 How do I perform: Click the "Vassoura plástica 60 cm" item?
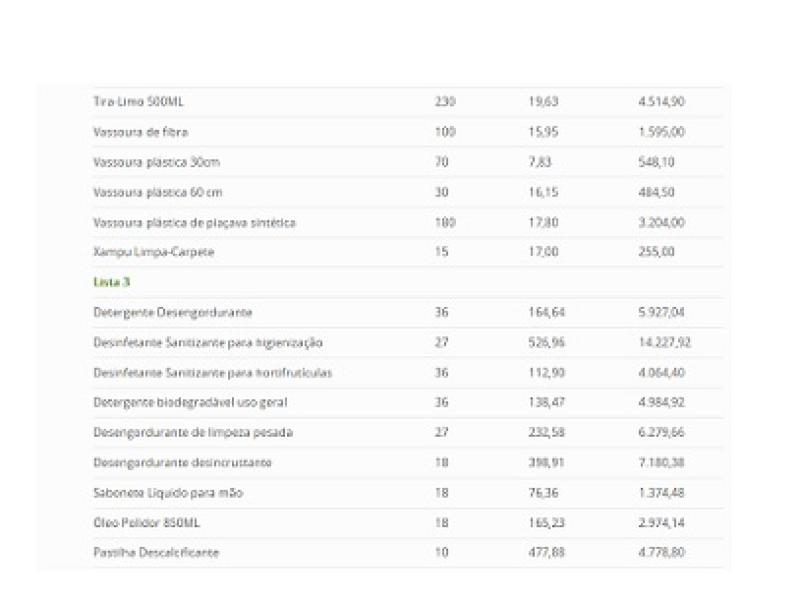[x=158, y=192]
